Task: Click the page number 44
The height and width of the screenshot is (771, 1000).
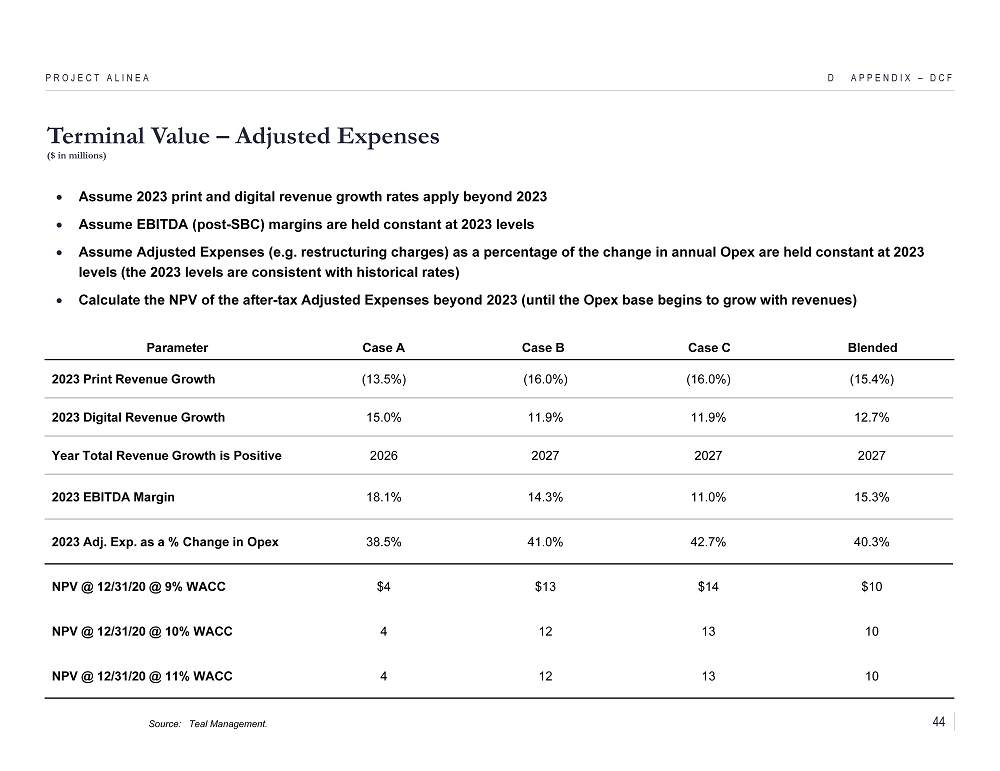Action: tap(938, 722)
